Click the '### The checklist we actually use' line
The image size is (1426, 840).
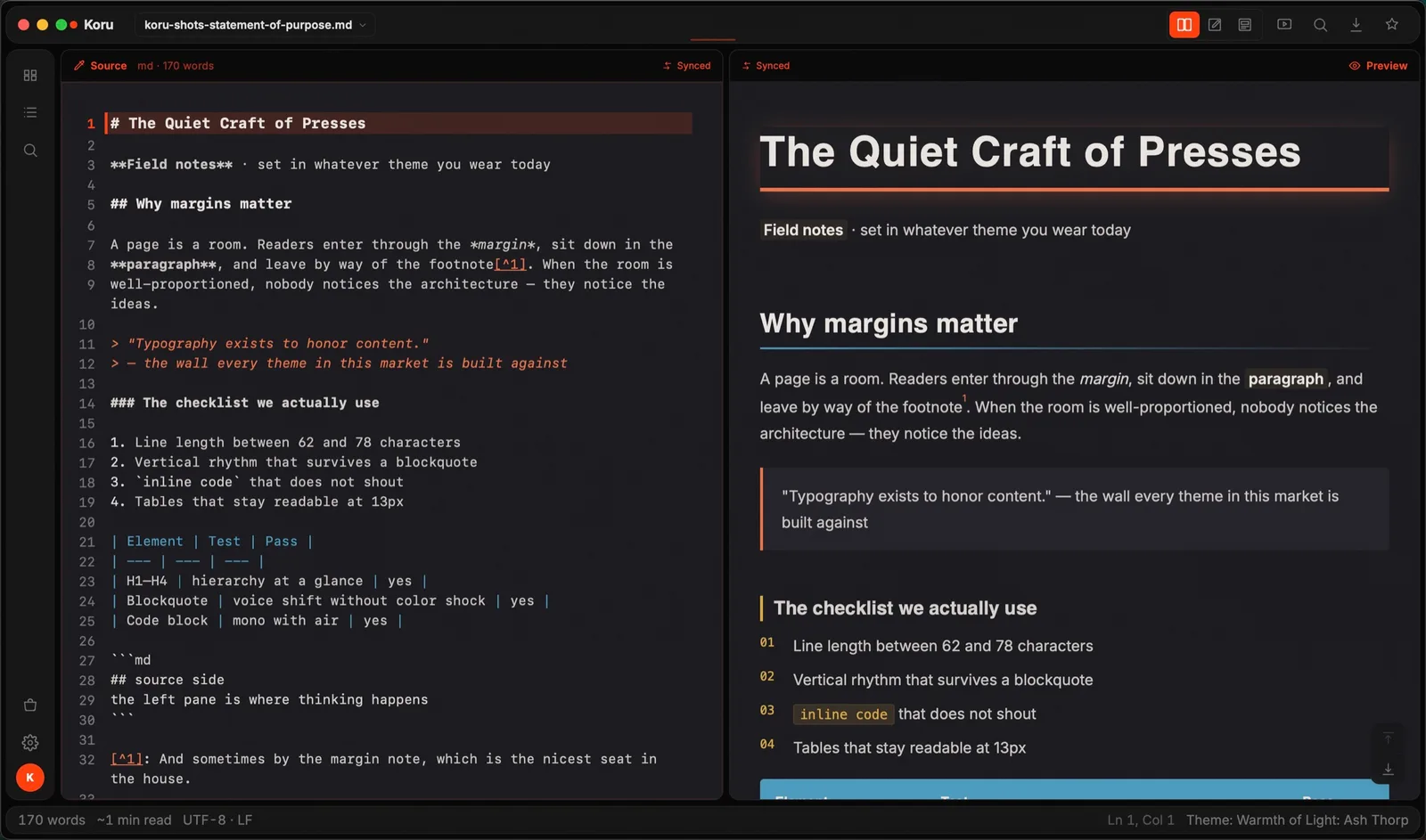(x=244, y=403)
